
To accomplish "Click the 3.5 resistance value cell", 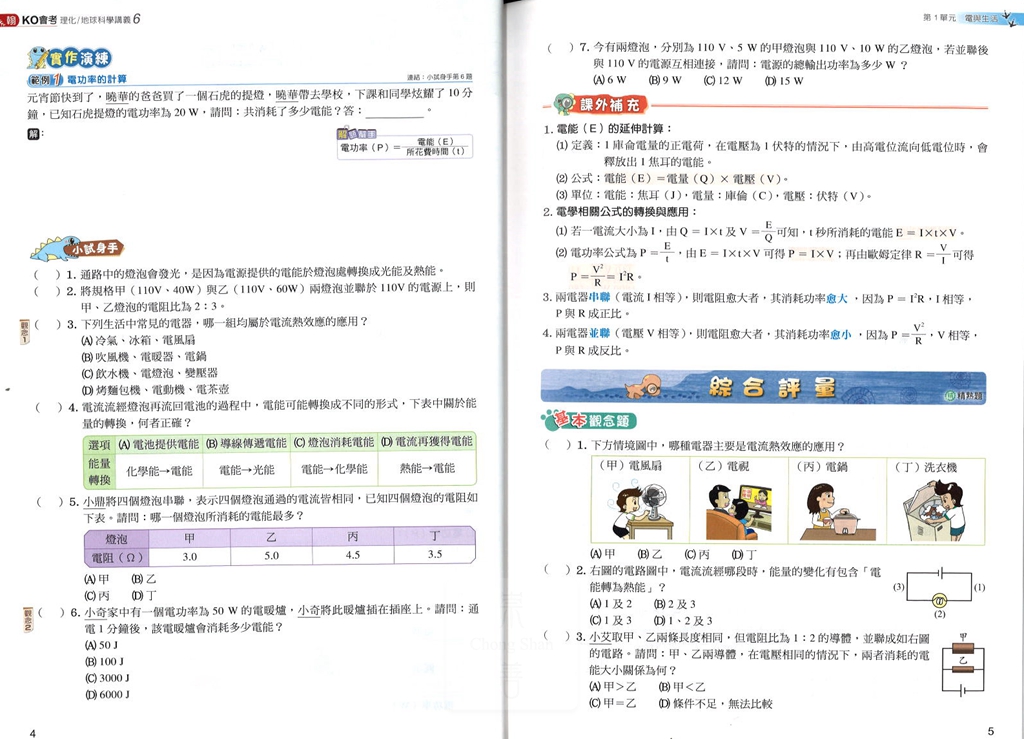I will click(x=435, y=554).
